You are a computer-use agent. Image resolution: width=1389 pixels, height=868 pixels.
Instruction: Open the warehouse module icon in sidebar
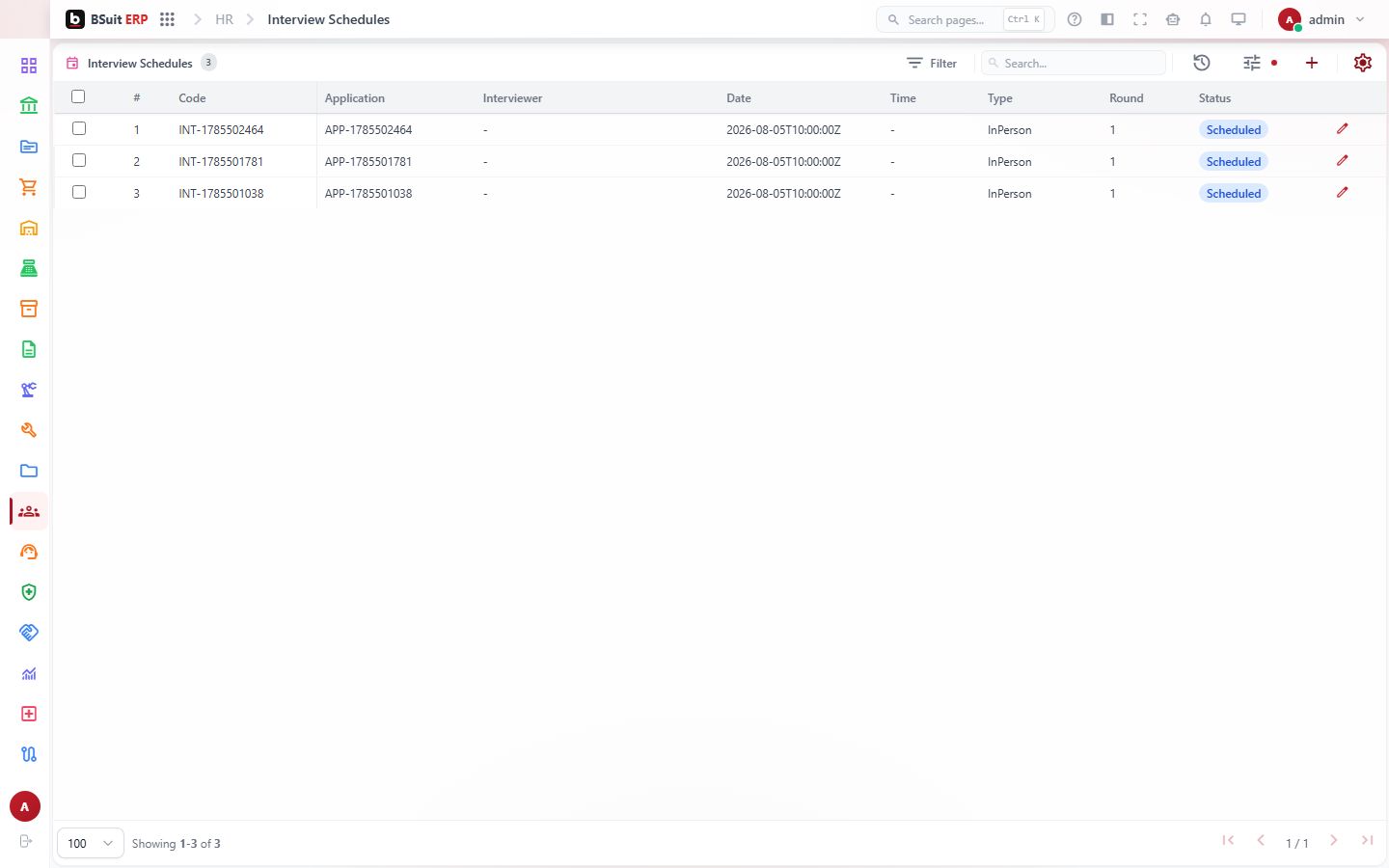pyautogui.click(x=29, y=228)
